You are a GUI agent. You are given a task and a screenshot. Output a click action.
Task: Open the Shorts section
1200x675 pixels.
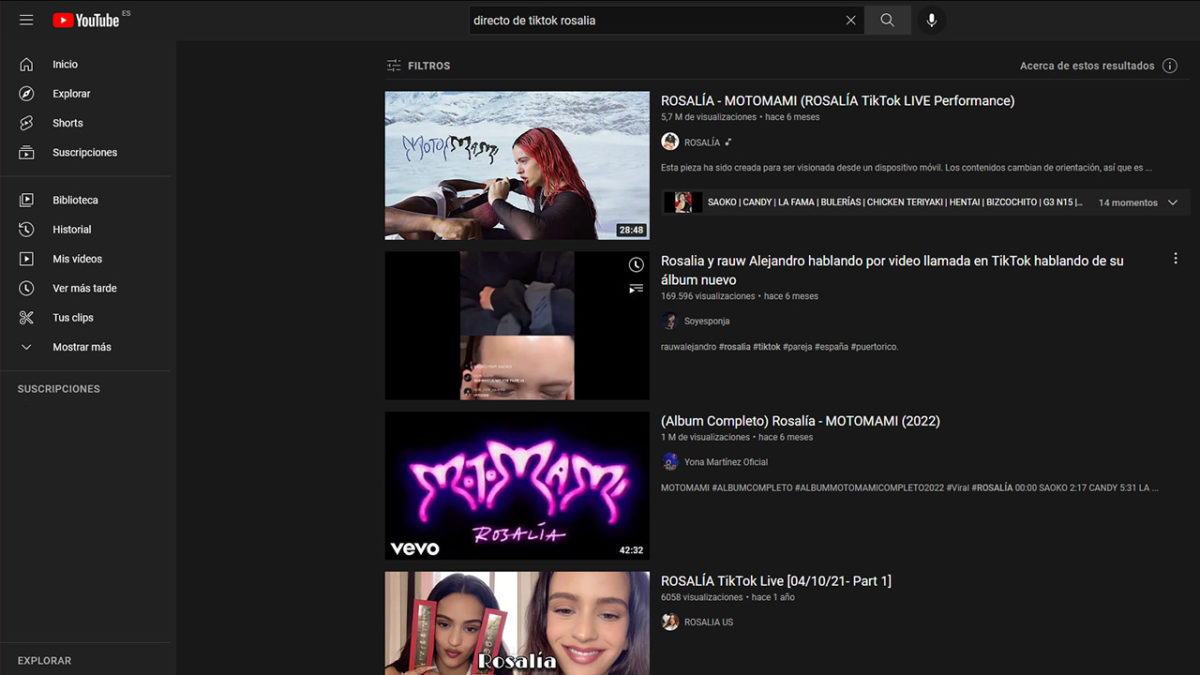click(67, 123)
